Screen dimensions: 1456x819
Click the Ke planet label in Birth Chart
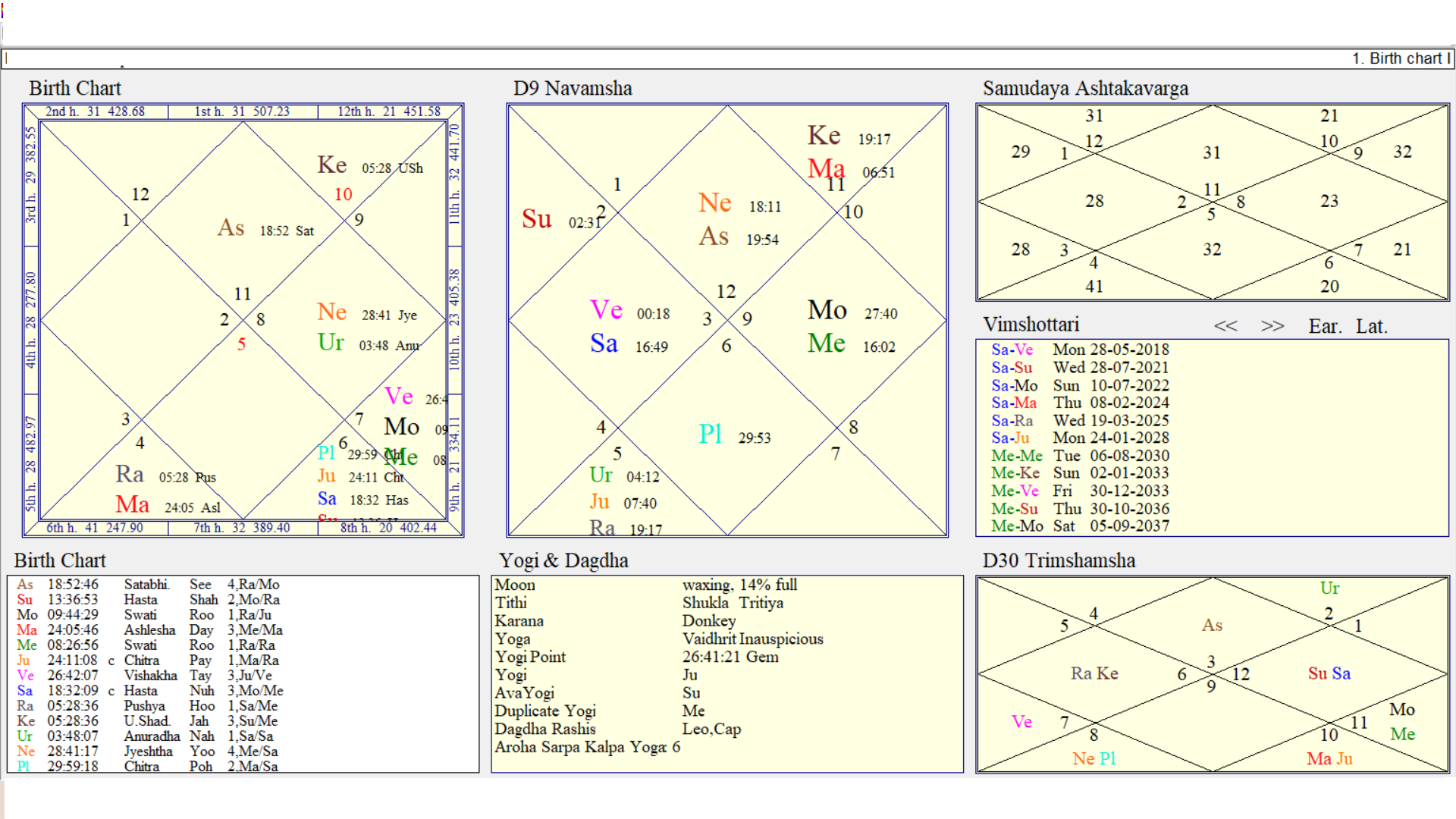(x=331, y=165)
